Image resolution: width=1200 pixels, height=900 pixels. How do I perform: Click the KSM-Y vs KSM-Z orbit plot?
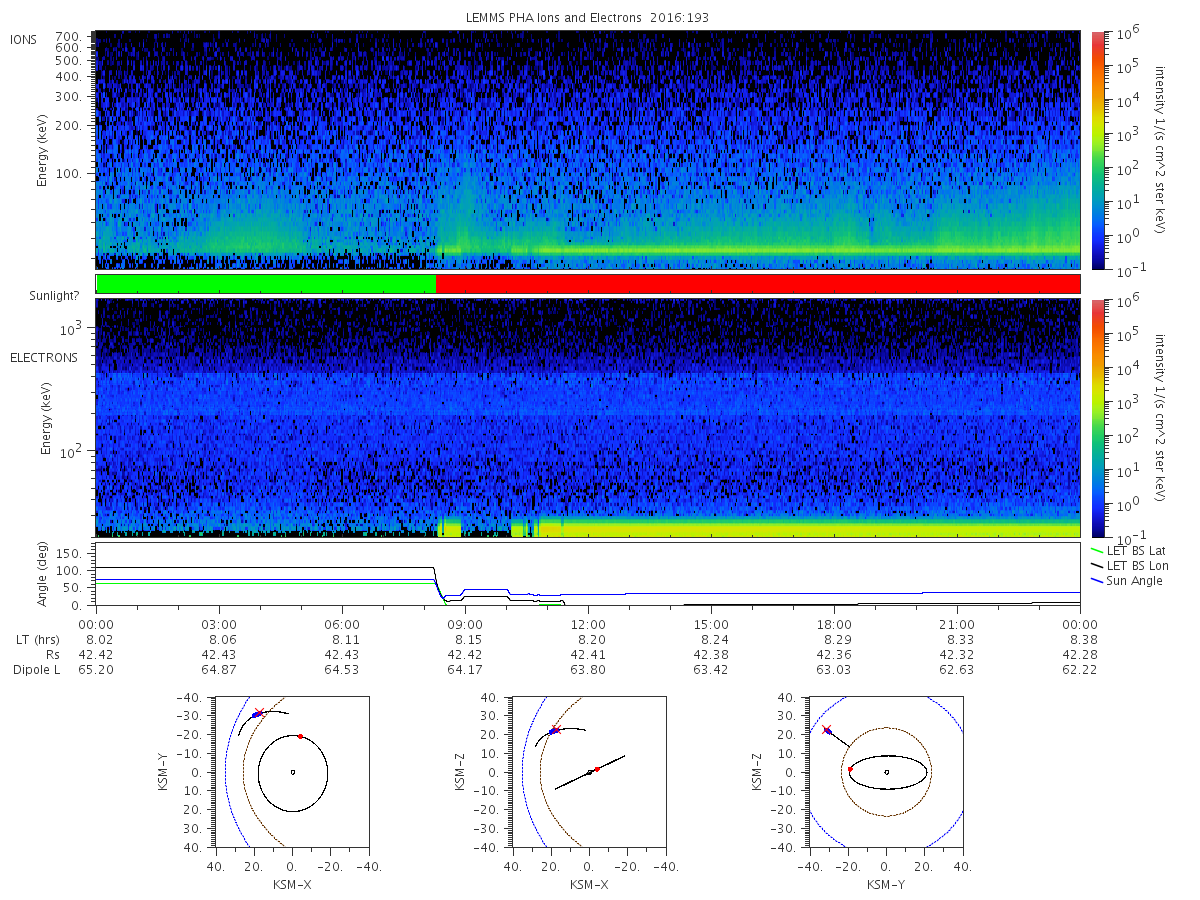886,772
